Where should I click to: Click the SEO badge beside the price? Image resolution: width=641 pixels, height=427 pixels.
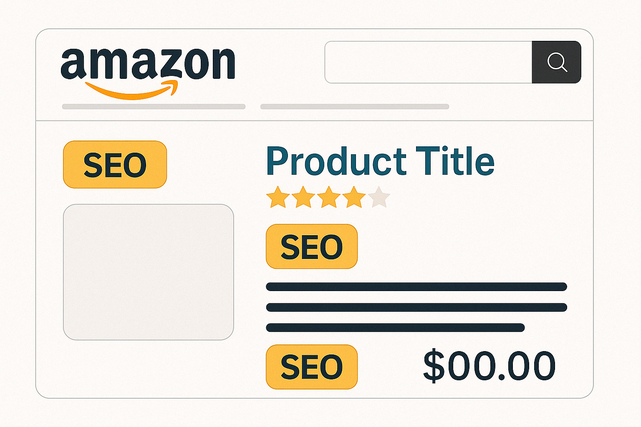(311, 367)
